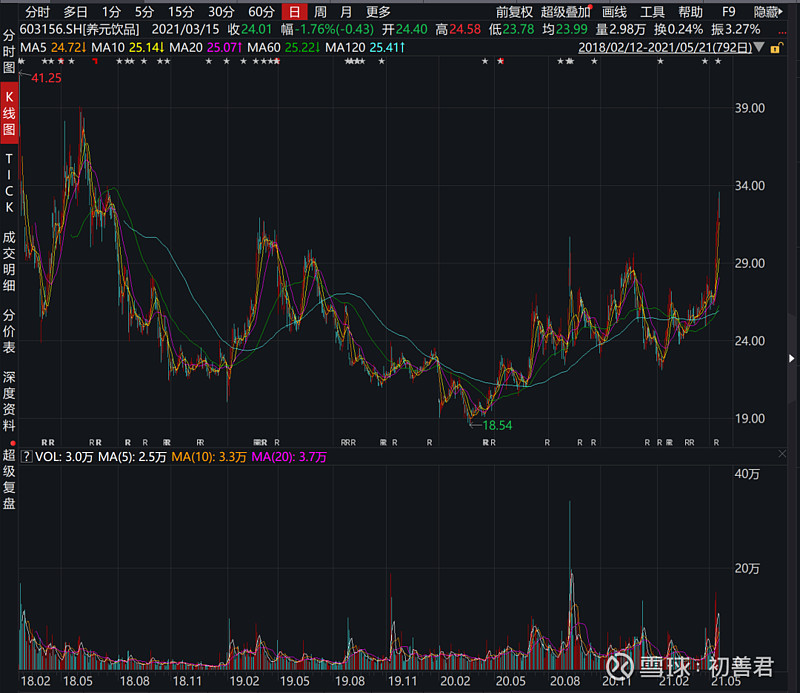This screenshot has width=800, height=693.
Task: Click the 39.00 price axis label
Action: pos(749,108)
